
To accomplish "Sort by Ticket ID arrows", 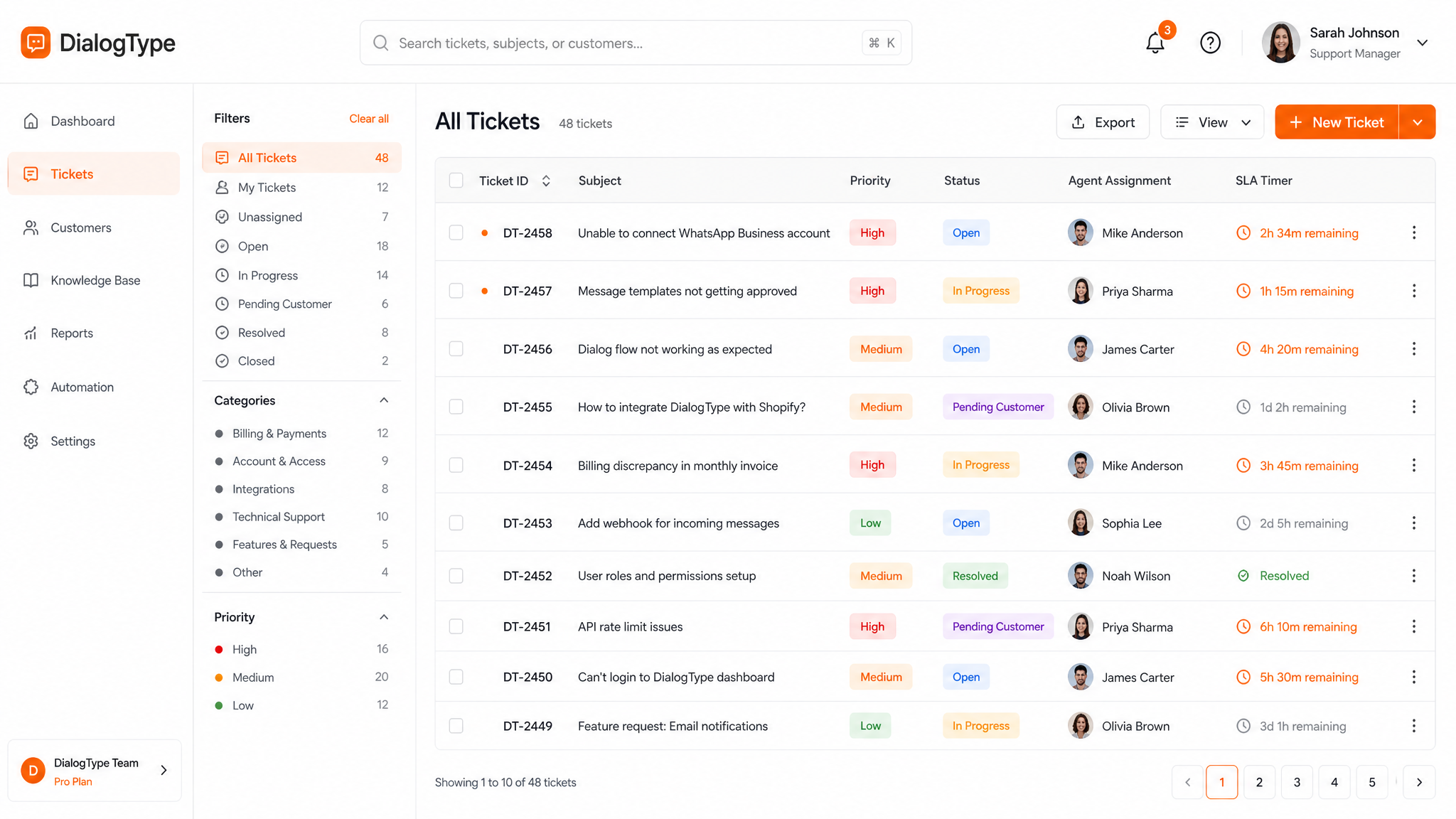I will (x=546, y=181).
